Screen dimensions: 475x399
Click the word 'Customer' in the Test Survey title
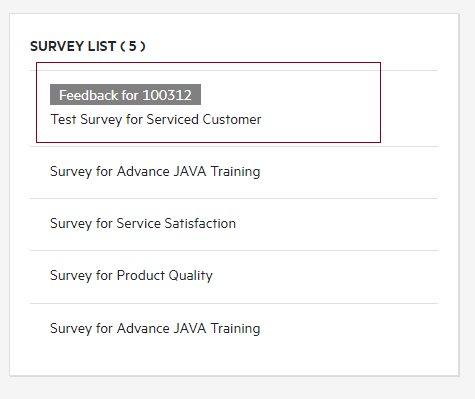(x=232, y=120)
